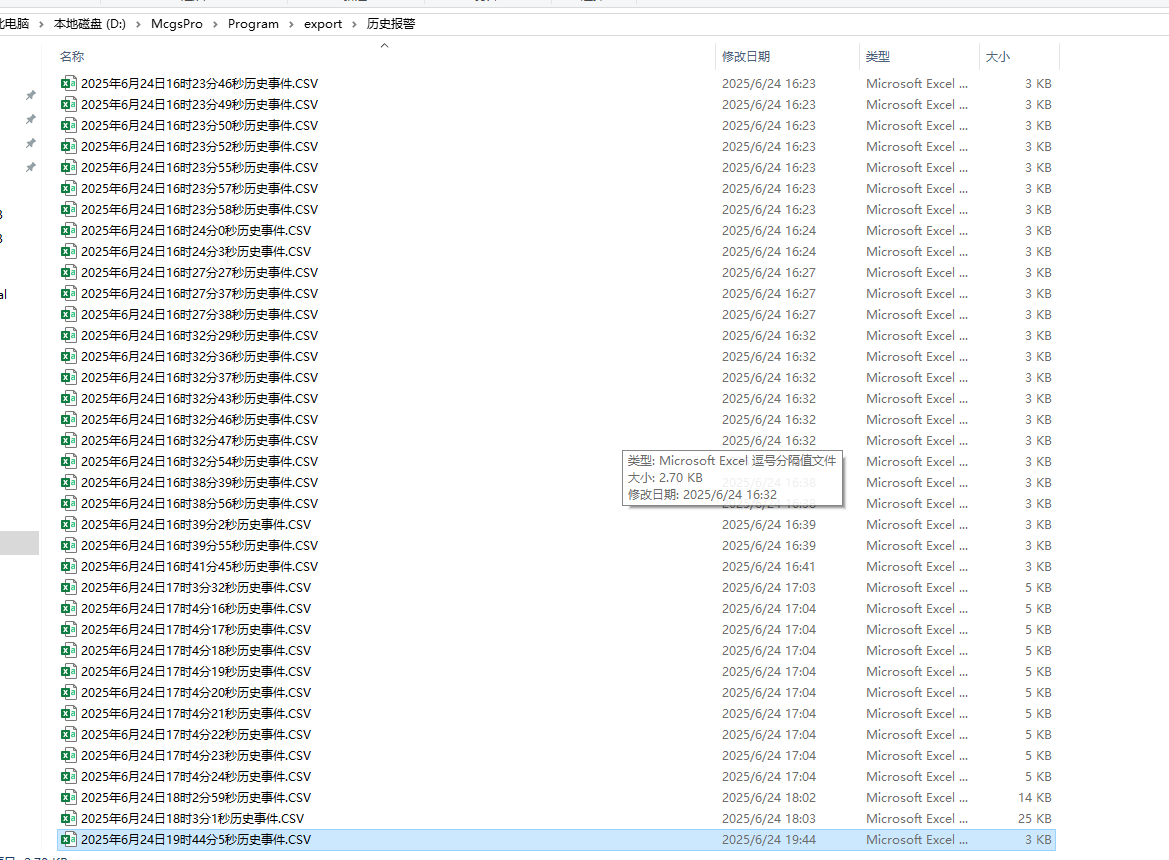This screenshot has width=1169, height=860.
Task: Click the Excel icon of 2025年6月24日16时23分55秒历史事件.CSV
Action: point(69,167)
